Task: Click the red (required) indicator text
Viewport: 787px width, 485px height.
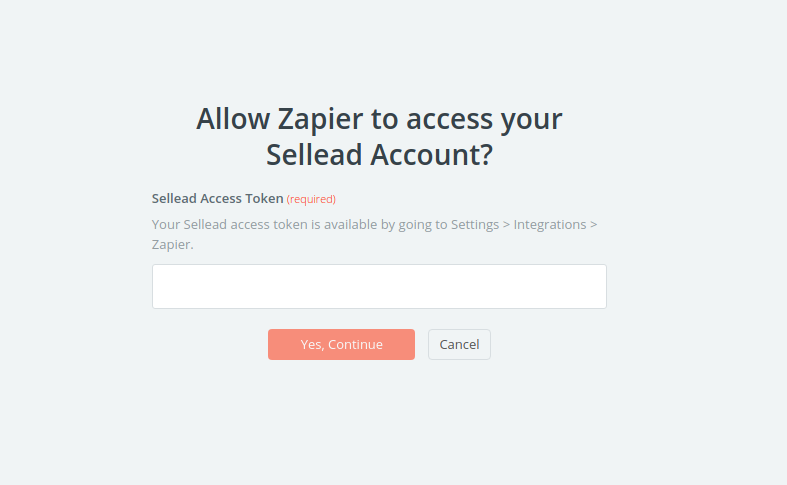Action: click(311, 199)
